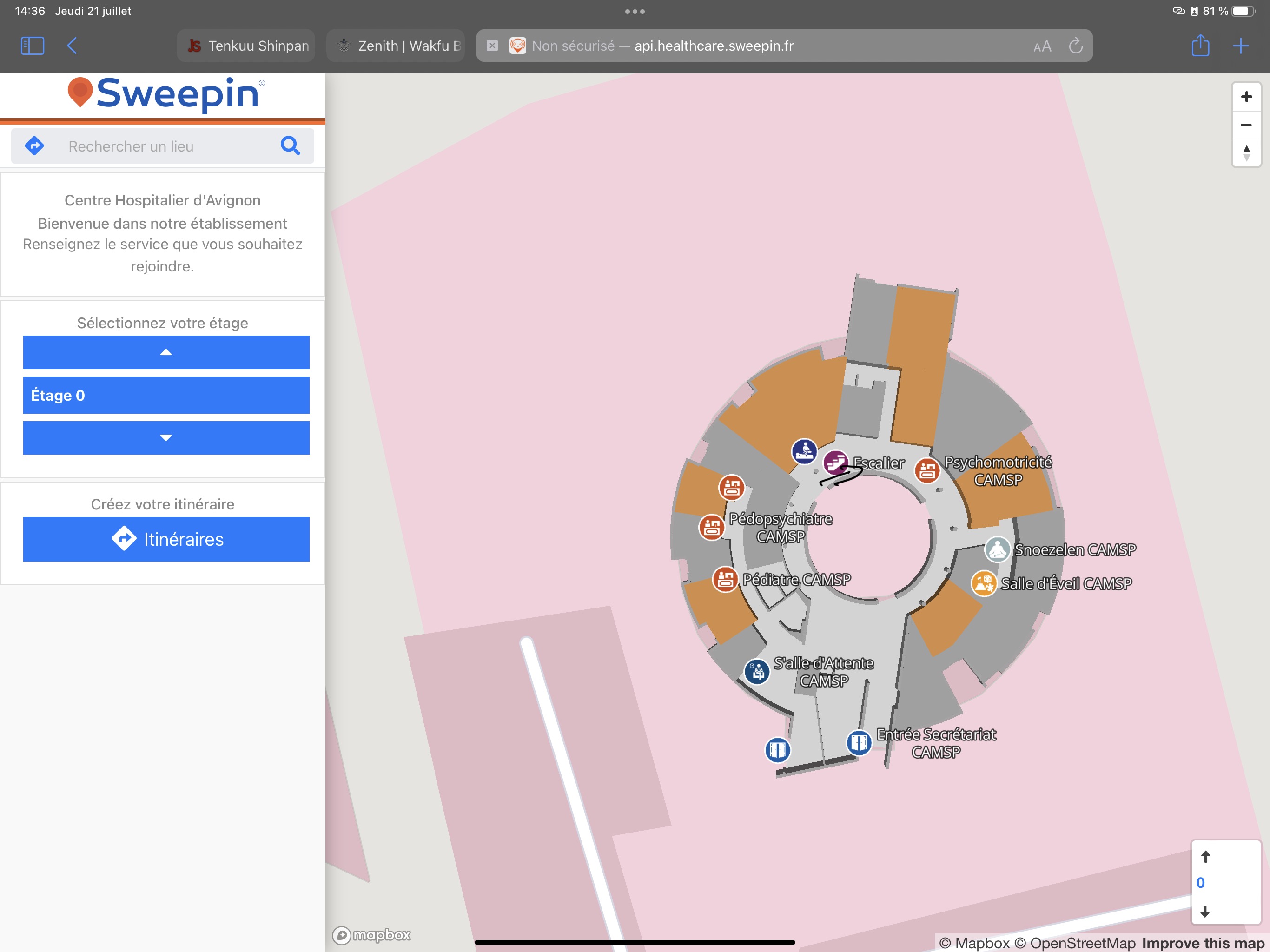Click the Pédiatre CAMSP marker icon

tap(725, 579)
